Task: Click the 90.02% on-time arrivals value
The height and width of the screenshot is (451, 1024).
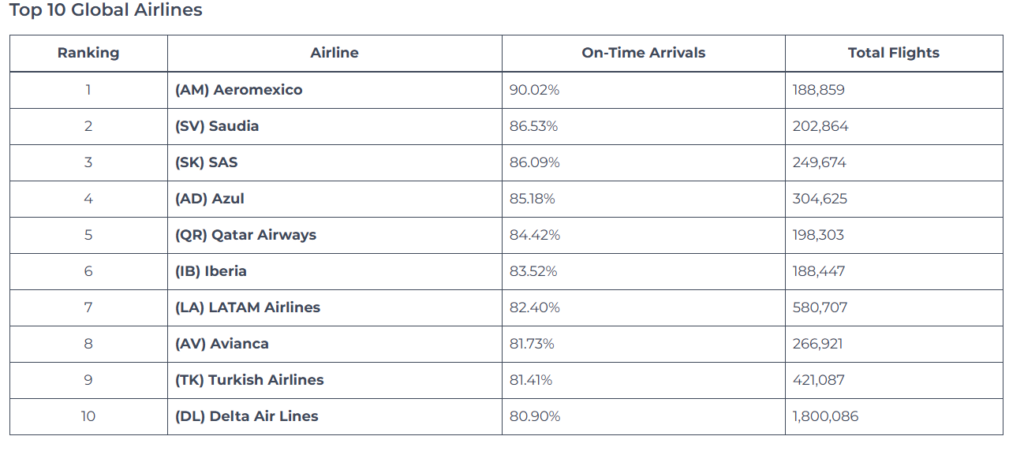Action: 535,90
